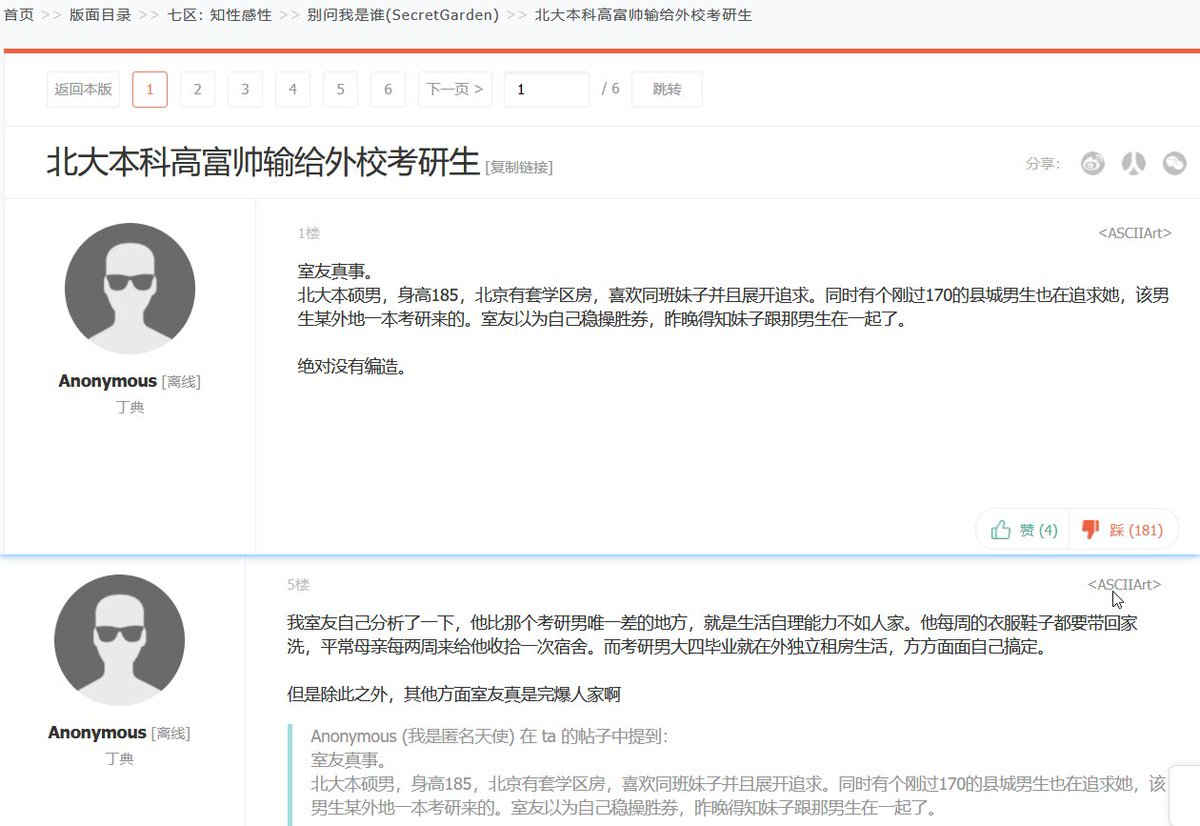
Task: Click 返回本版 to return to board
Action: pos(83,89)
